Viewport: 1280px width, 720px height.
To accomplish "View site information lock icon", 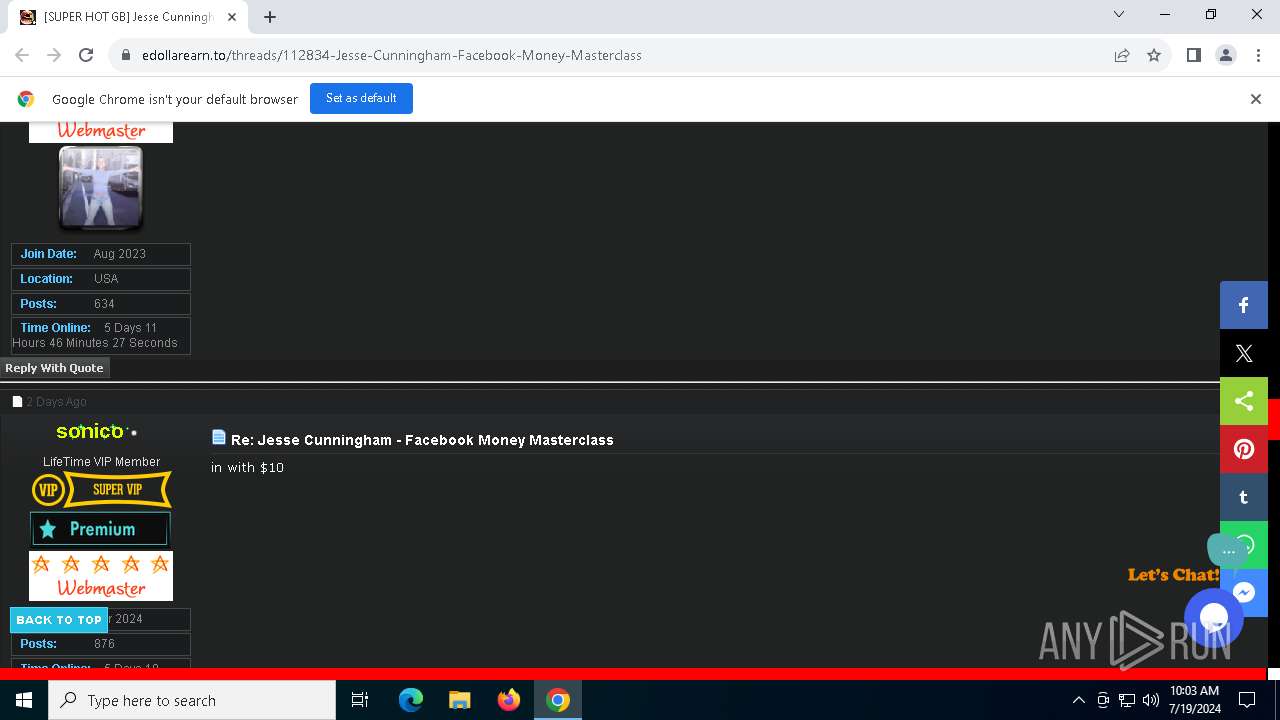I will tap(126, 55).
